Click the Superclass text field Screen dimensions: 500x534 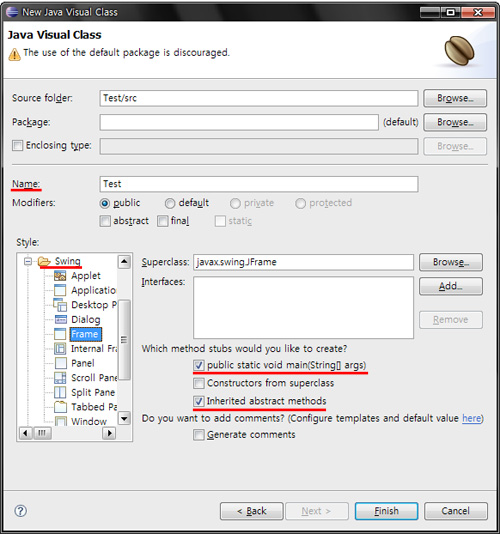coord(303,262)
